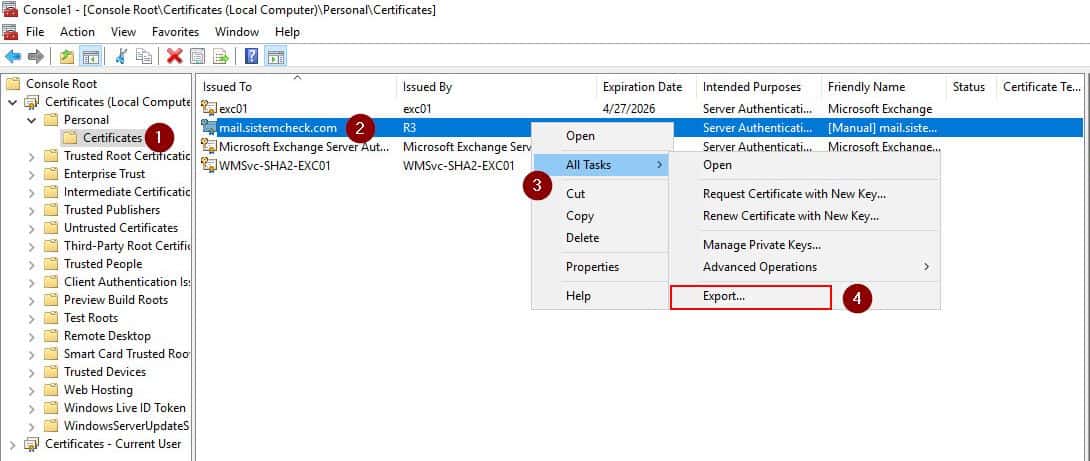The width and height of the screenshot is (1090, 461).
Task: Expand the Intermediate Certification node
Action: coord(31,192)
